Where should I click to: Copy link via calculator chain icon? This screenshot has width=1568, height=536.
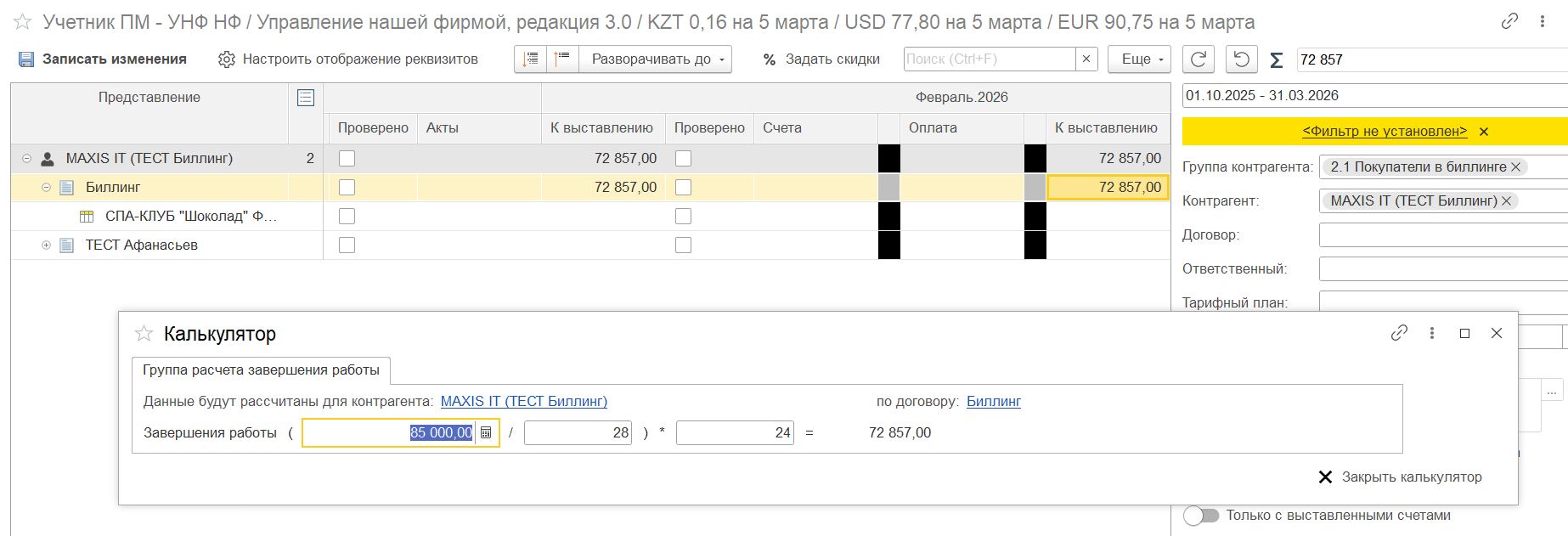(1399, 333)
